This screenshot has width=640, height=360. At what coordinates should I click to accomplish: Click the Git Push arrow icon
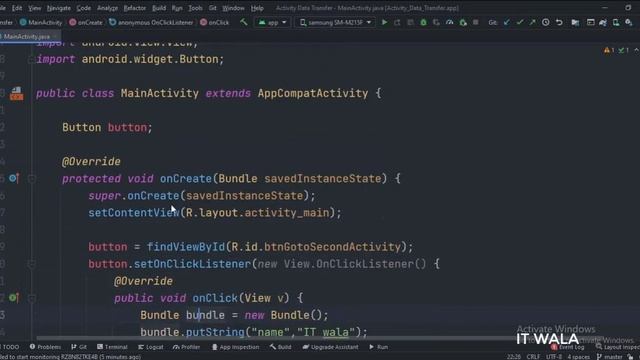coord(533,22)
